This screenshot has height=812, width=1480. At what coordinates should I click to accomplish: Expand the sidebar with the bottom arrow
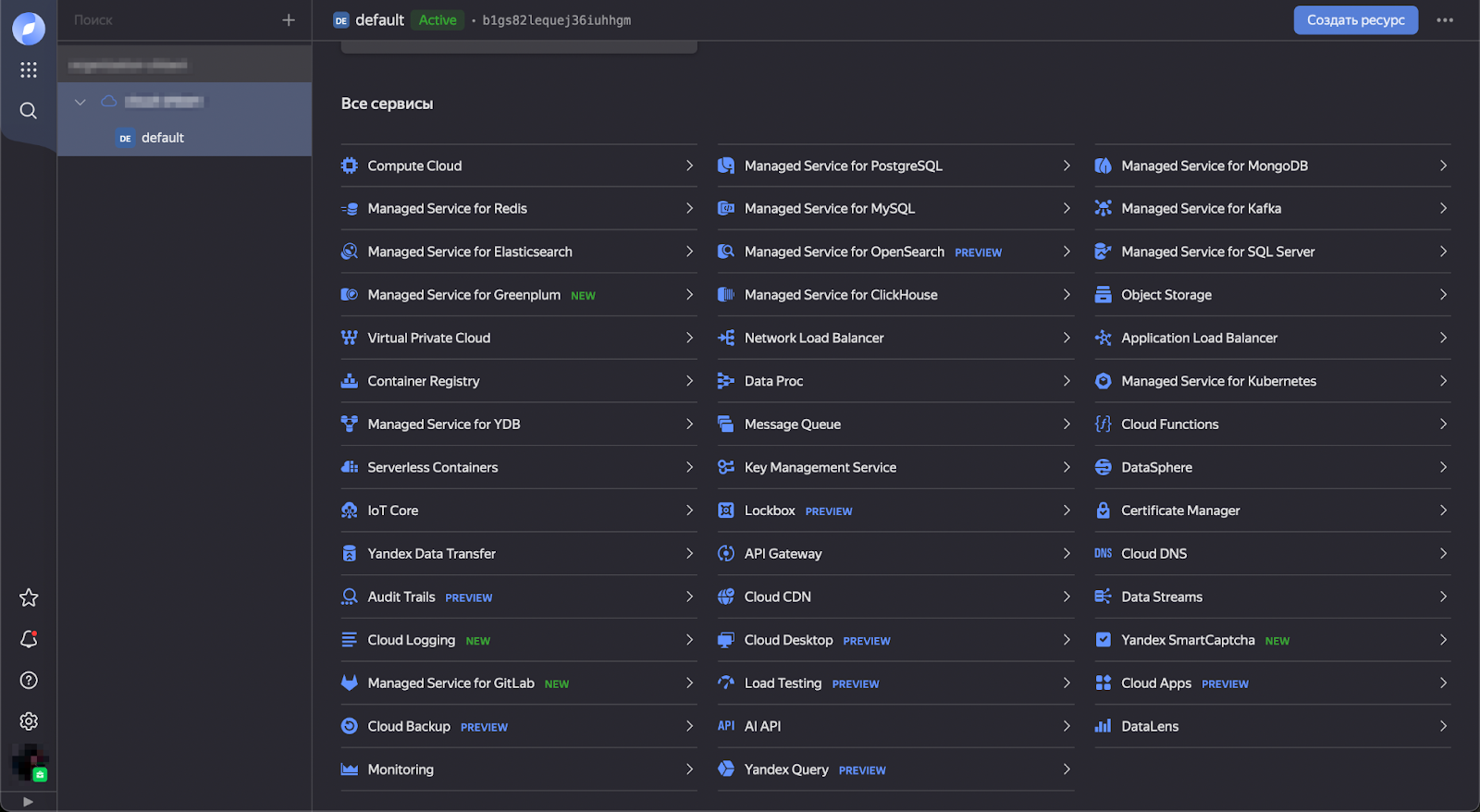coord(28,802)
